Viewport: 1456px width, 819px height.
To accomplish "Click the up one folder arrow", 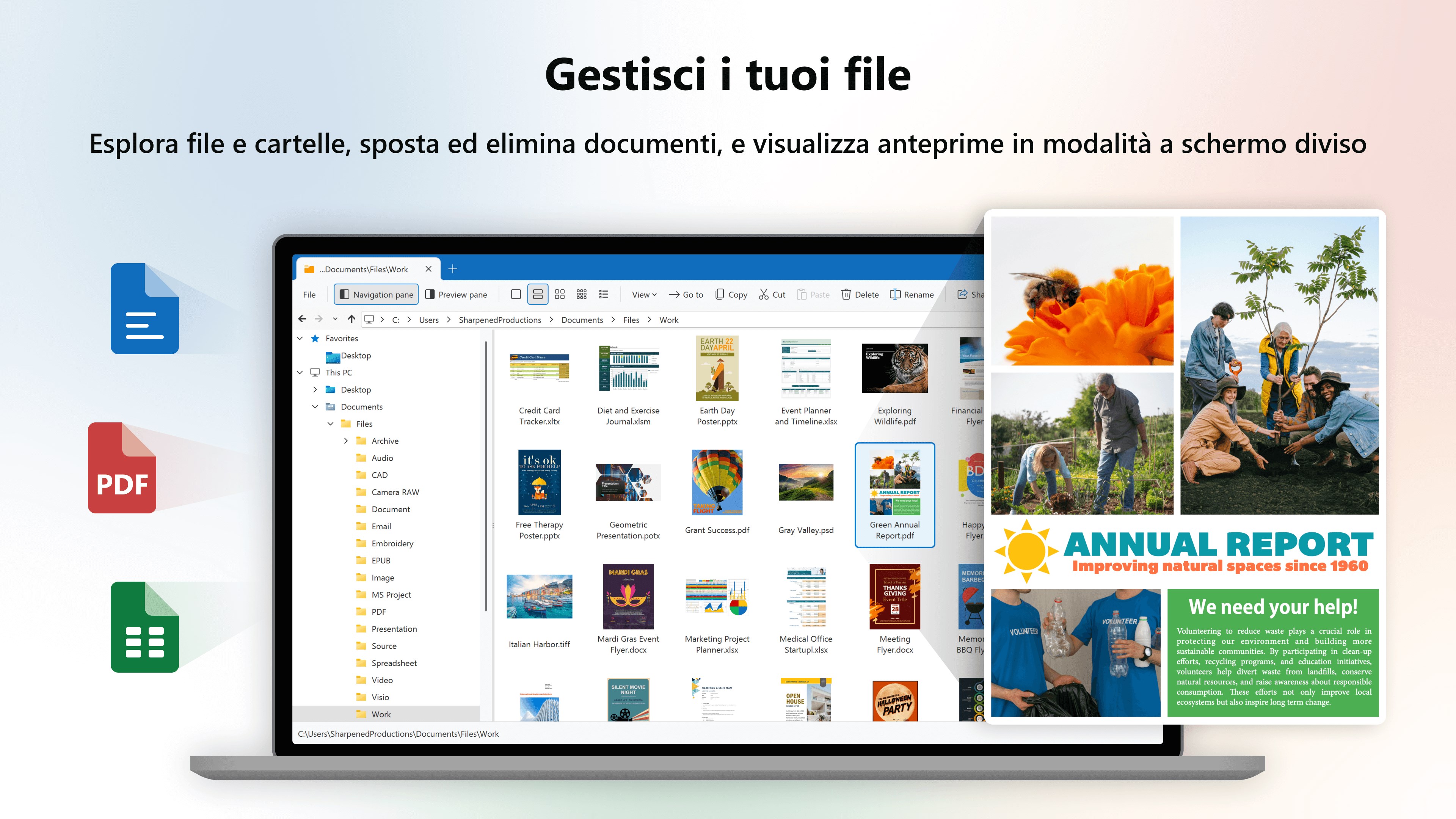I will (351, 319).
